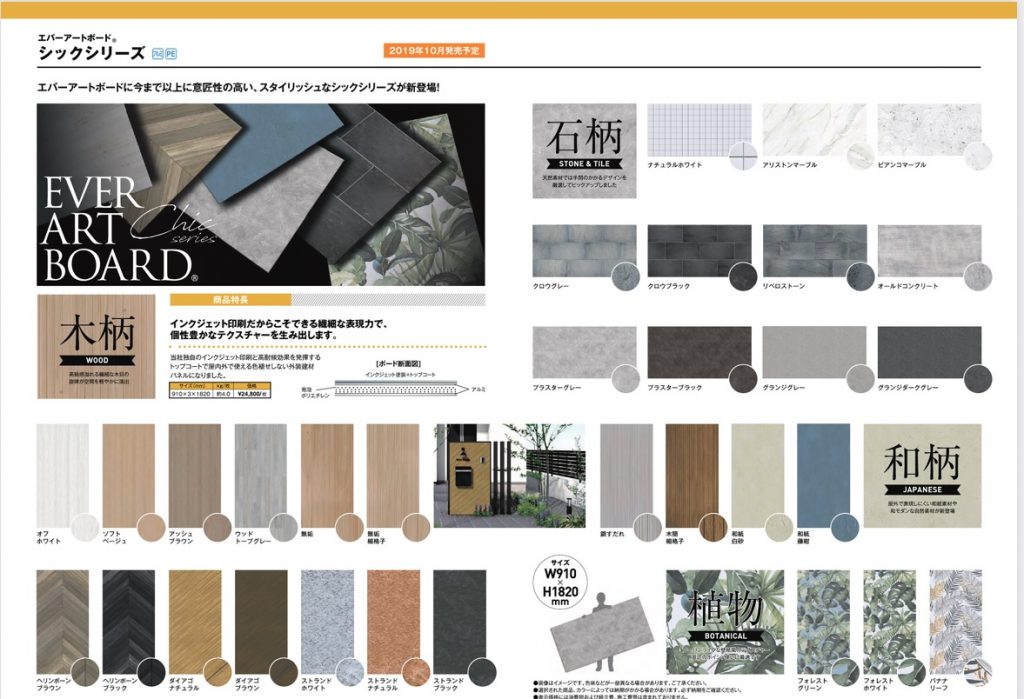Pick the バナナリーフ botanical panel swatch
Image resolution: width=1024 pixels, height=699 pixels.
955,622
